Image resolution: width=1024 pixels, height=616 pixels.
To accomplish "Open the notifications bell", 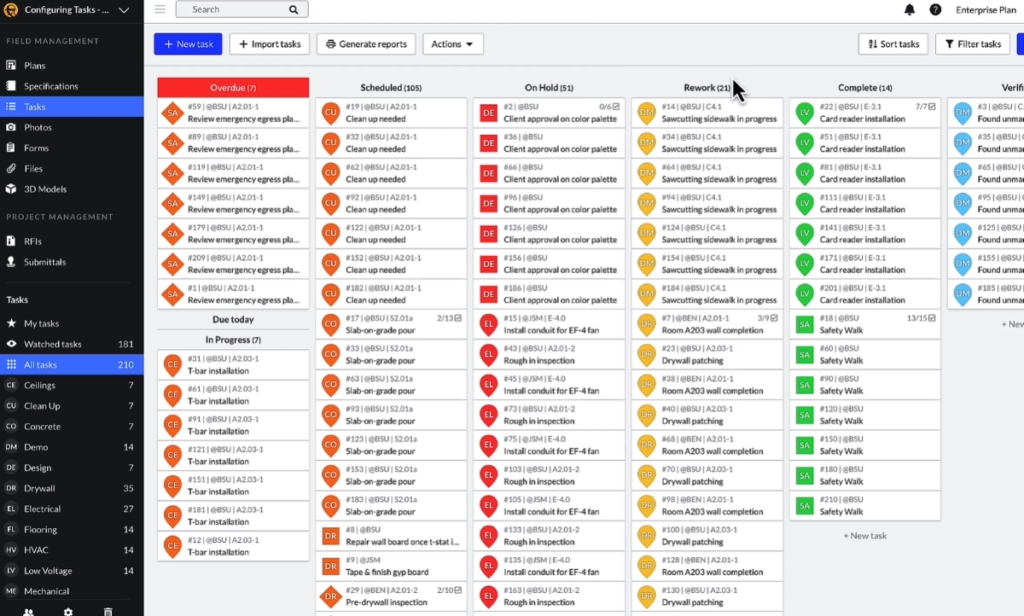I will (x=907, y=10).
